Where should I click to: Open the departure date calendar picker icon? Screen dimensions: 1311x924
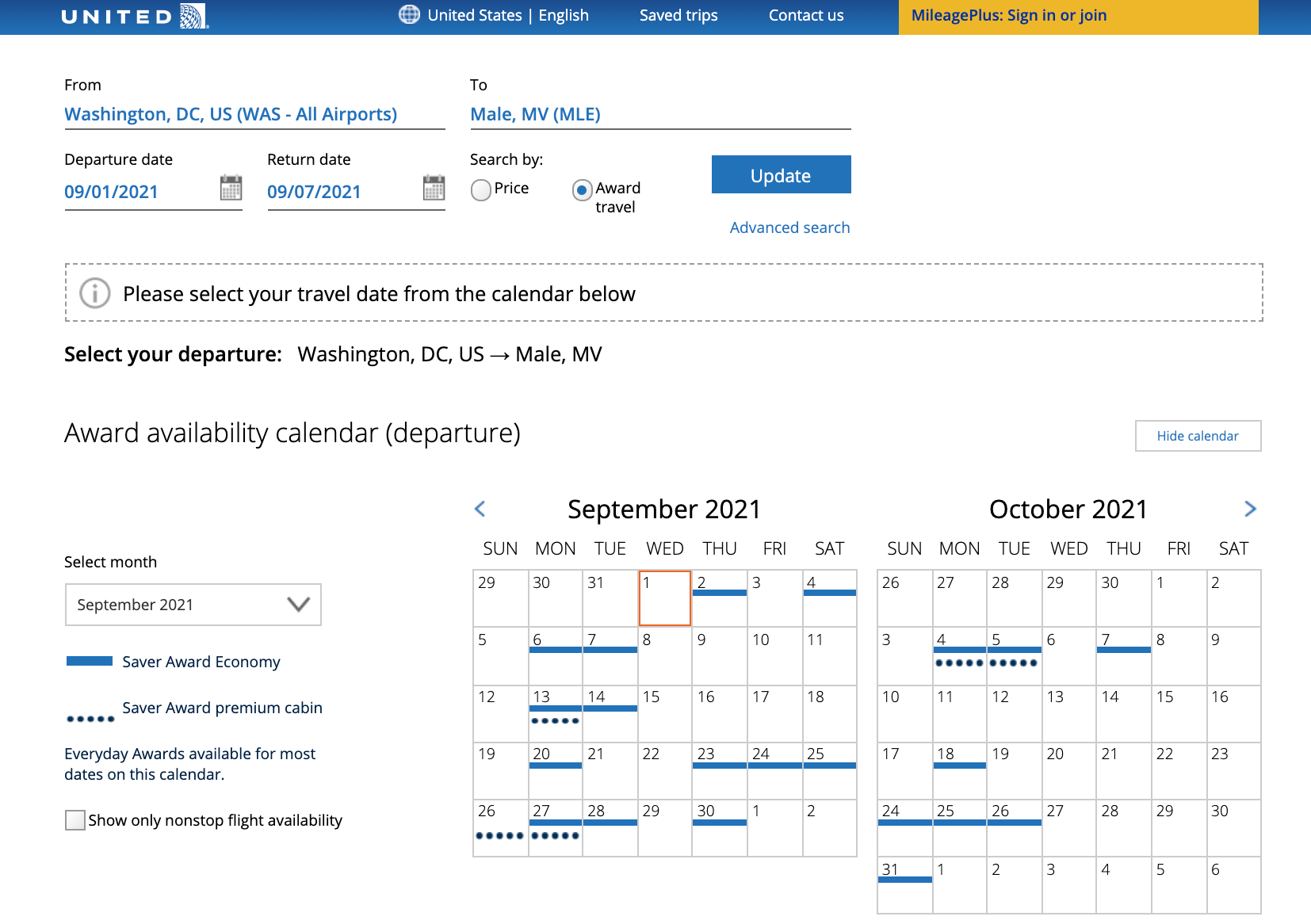coord(231,189)
